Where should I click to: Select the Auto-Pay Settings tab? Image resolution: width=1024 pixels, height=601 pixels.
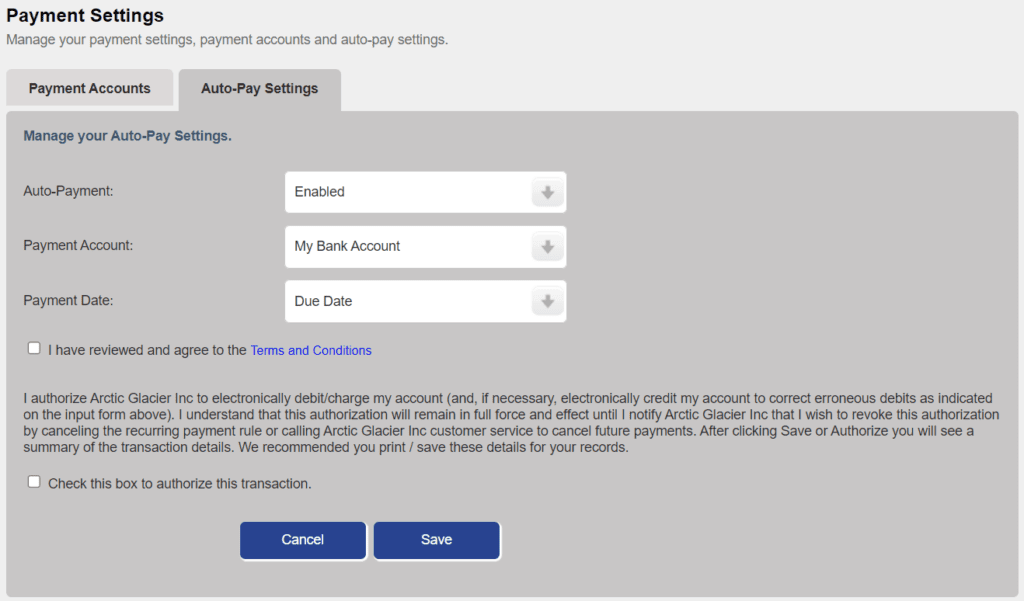[259, 89]
